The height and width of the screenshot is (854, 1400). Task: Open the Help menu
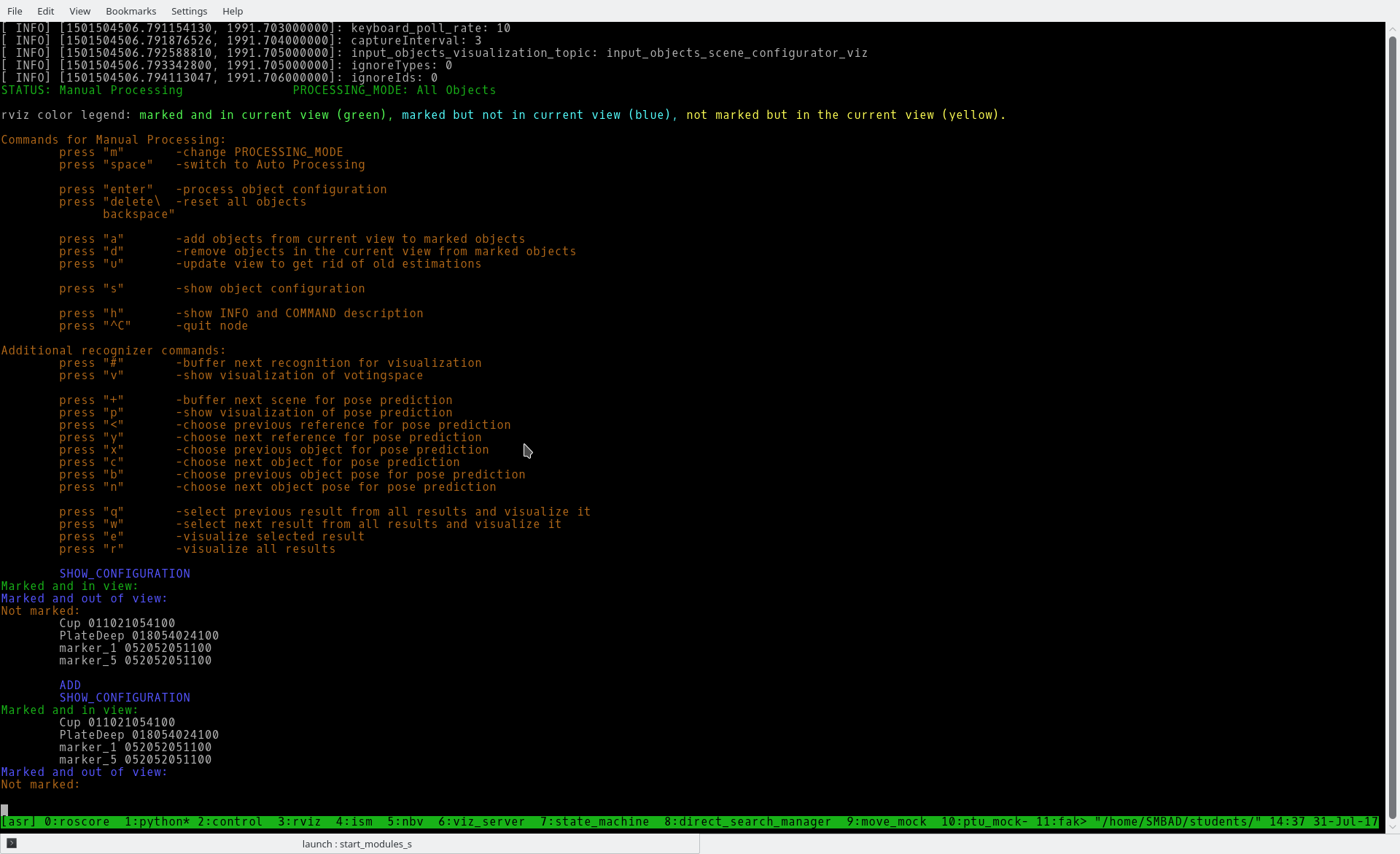[233, 11]
